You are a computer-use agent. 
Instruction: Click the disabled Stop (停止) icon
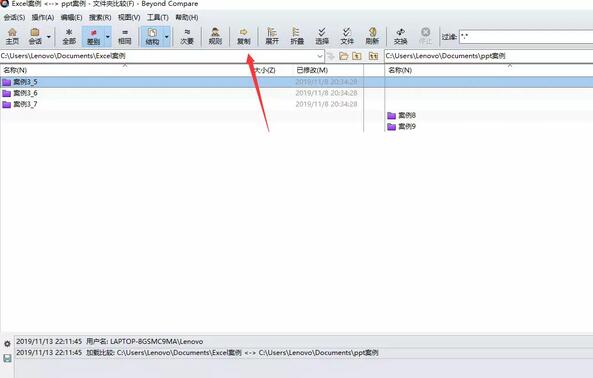point(425,36)
